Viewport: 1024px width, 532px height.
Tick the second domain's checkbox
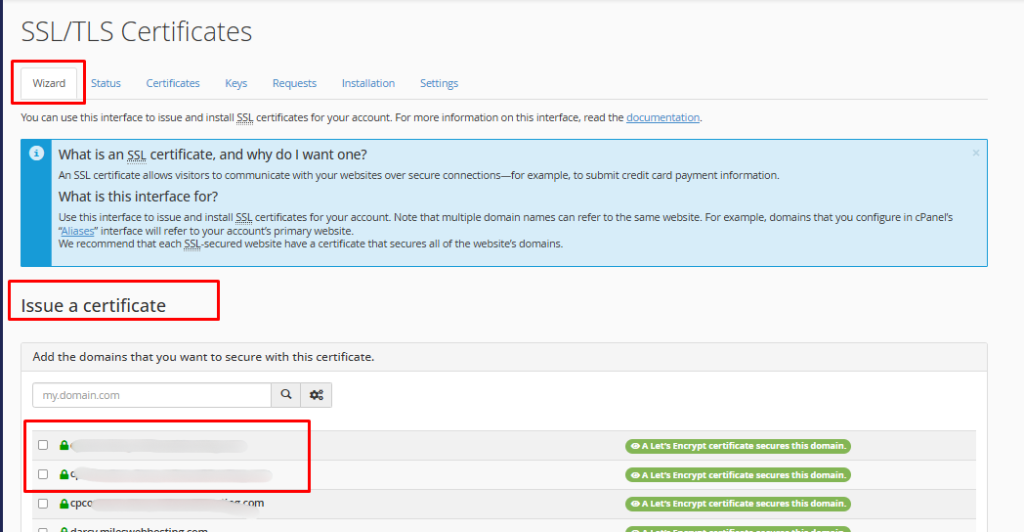click(x=42, y=474)
